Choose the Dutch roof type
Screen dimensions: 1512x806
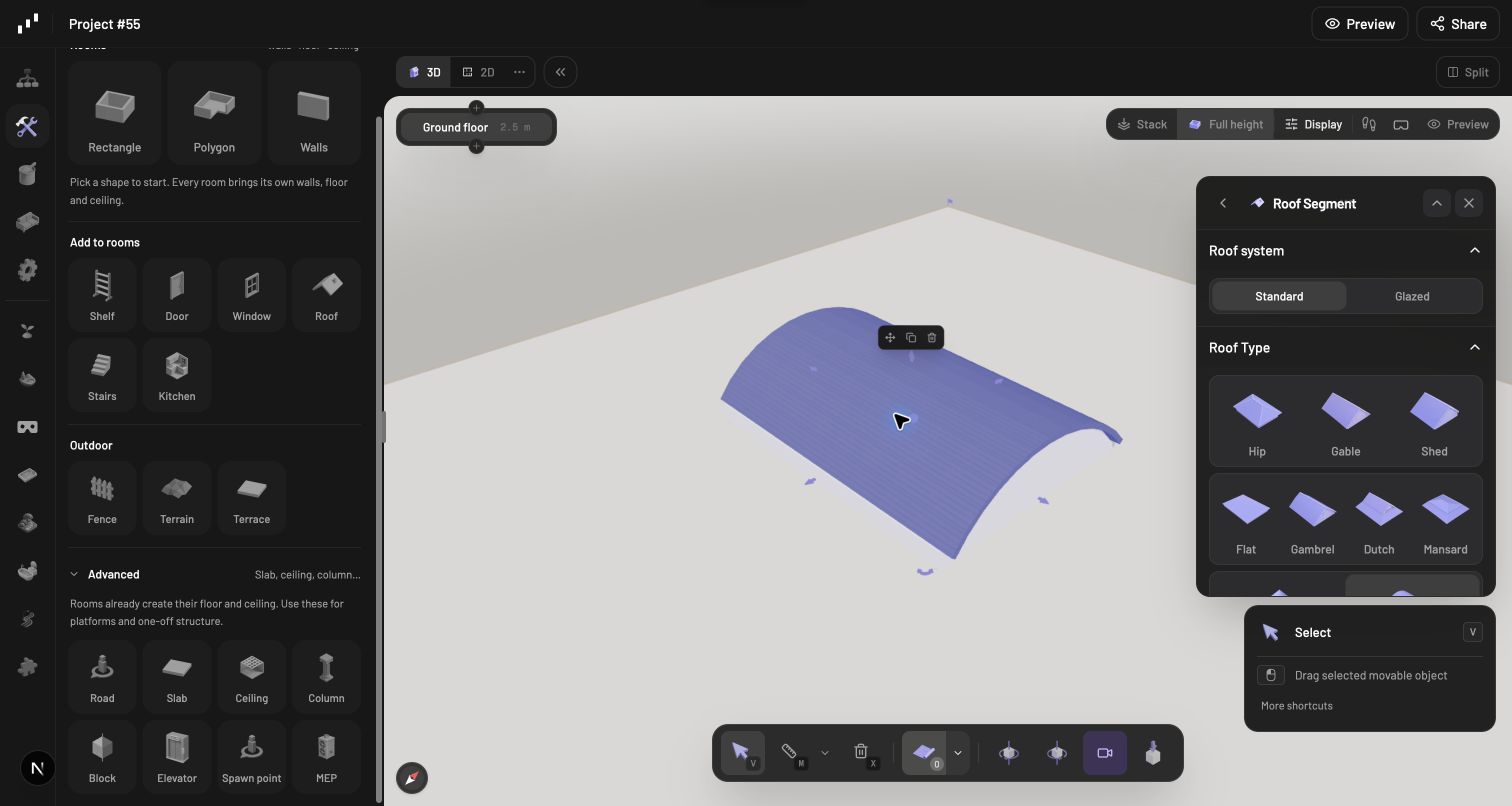(1379, 519)
